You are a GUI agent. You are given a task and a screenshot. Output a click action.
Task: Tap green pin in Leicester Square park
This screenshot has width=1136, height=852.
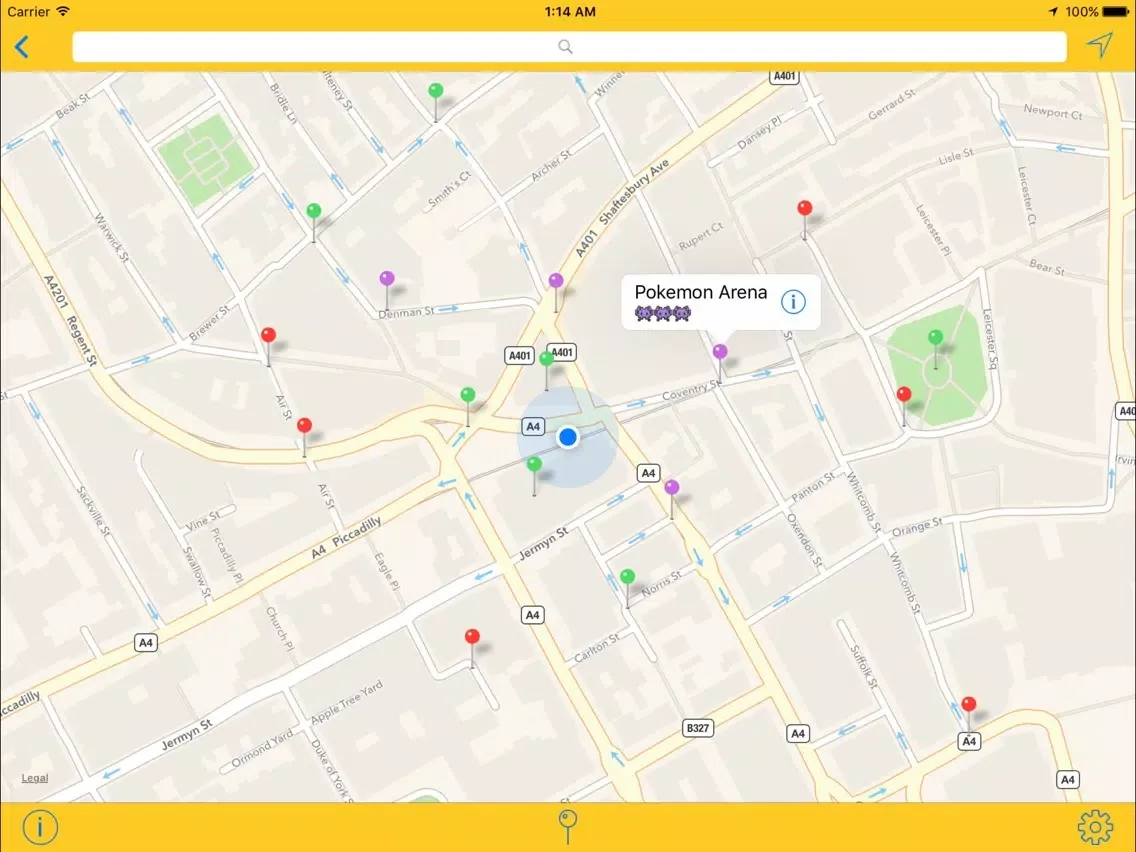935,339
